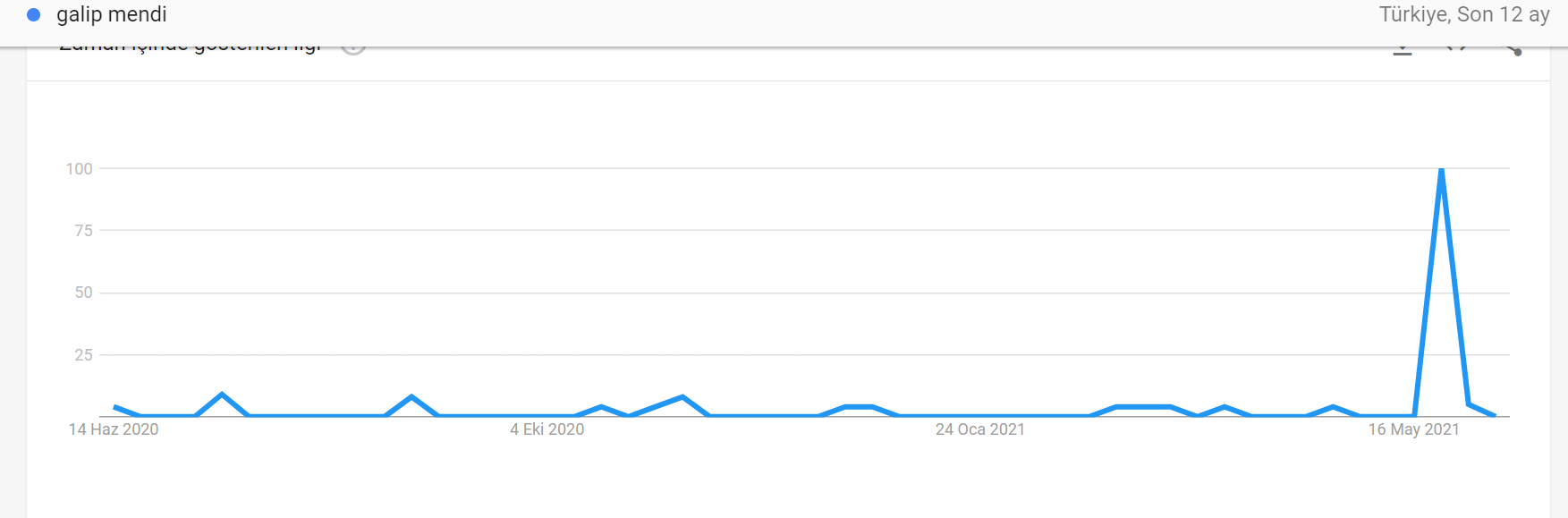Click the "24 Oca 2021" date label
Viewport: 1568px width, 518px height.
coord(979,429)
